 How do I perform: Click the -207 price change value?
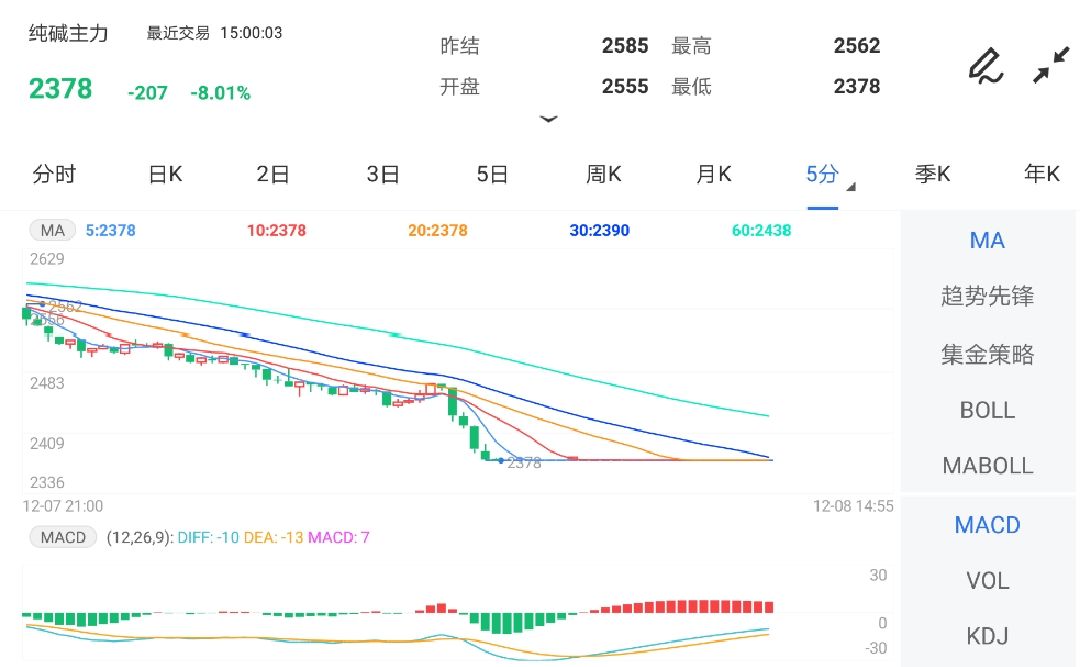coord(147,93)
